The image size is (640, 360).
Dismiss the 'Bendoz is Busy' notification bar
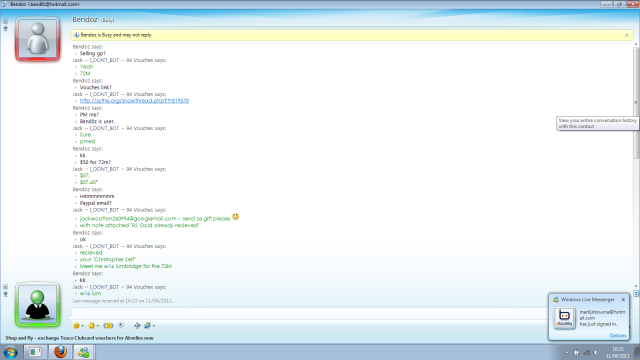(627, 36)
